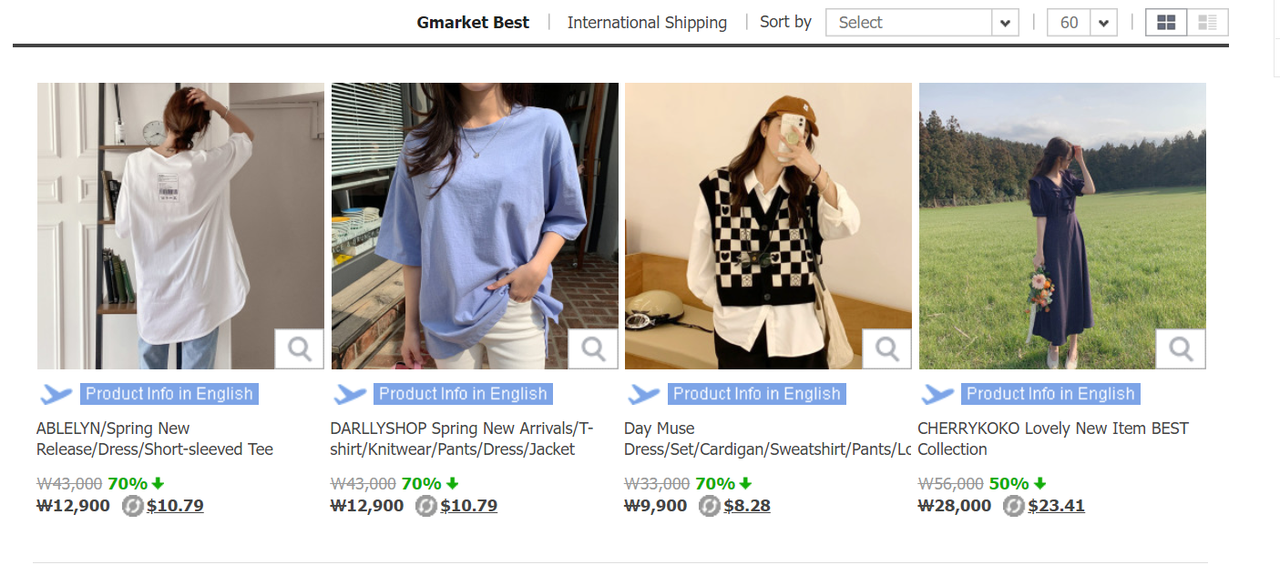Select the Gmarket Best tab
The image size is (1280, 565).
point(473,22)
